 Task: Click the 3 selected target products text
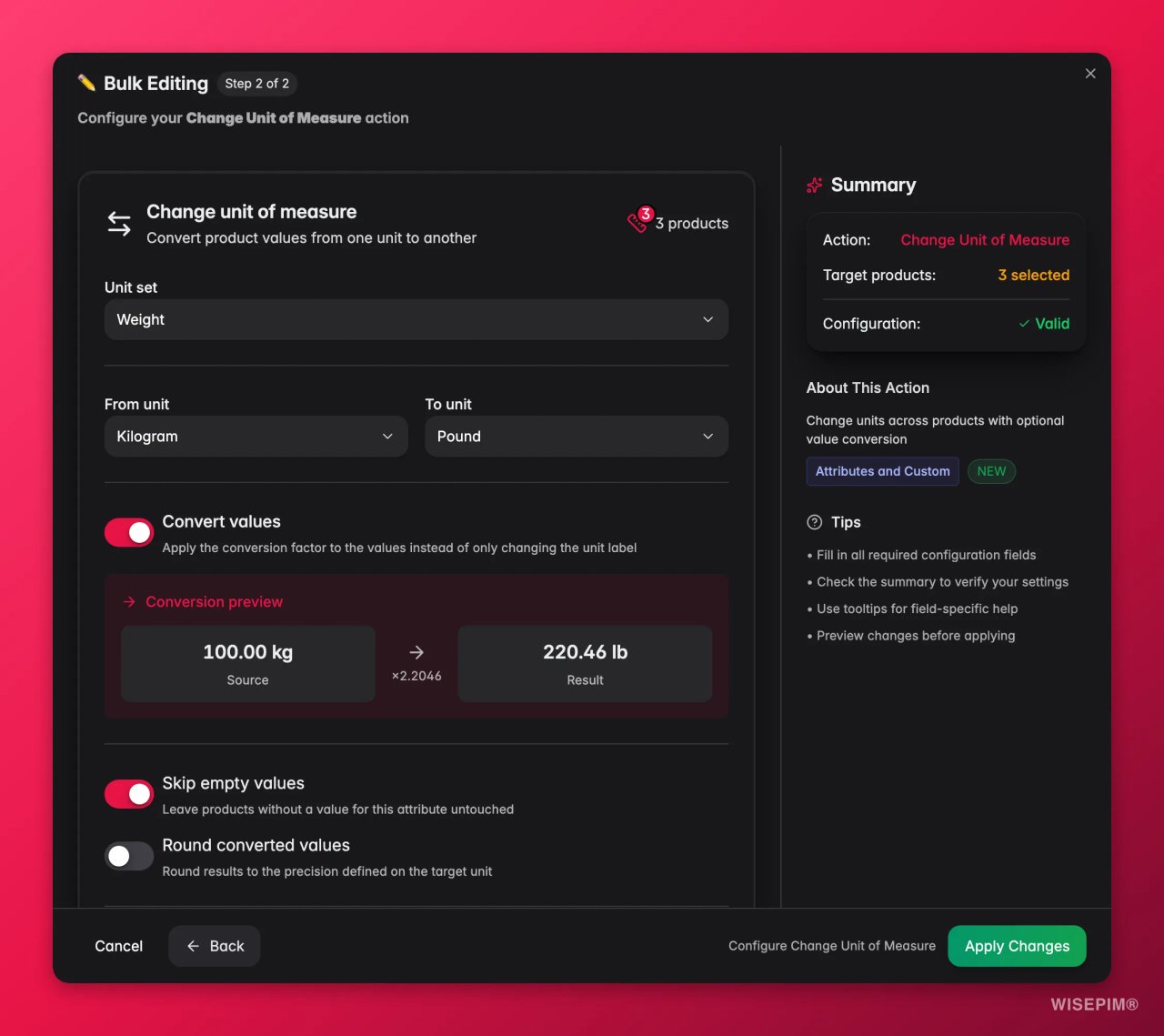pos(1034,276)
